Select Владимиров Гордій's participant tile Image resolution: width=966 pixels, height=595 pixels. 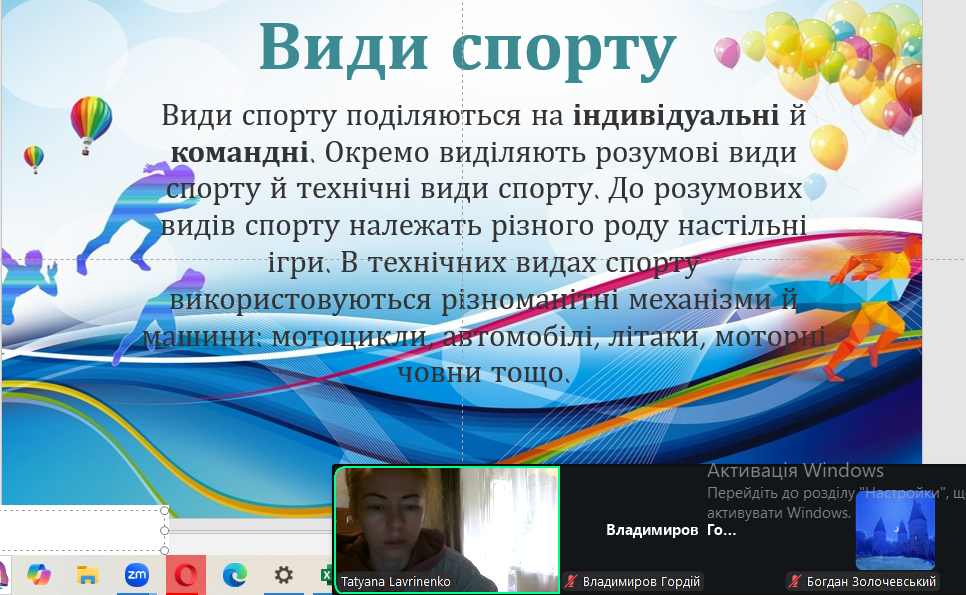[x=670, y=530]
